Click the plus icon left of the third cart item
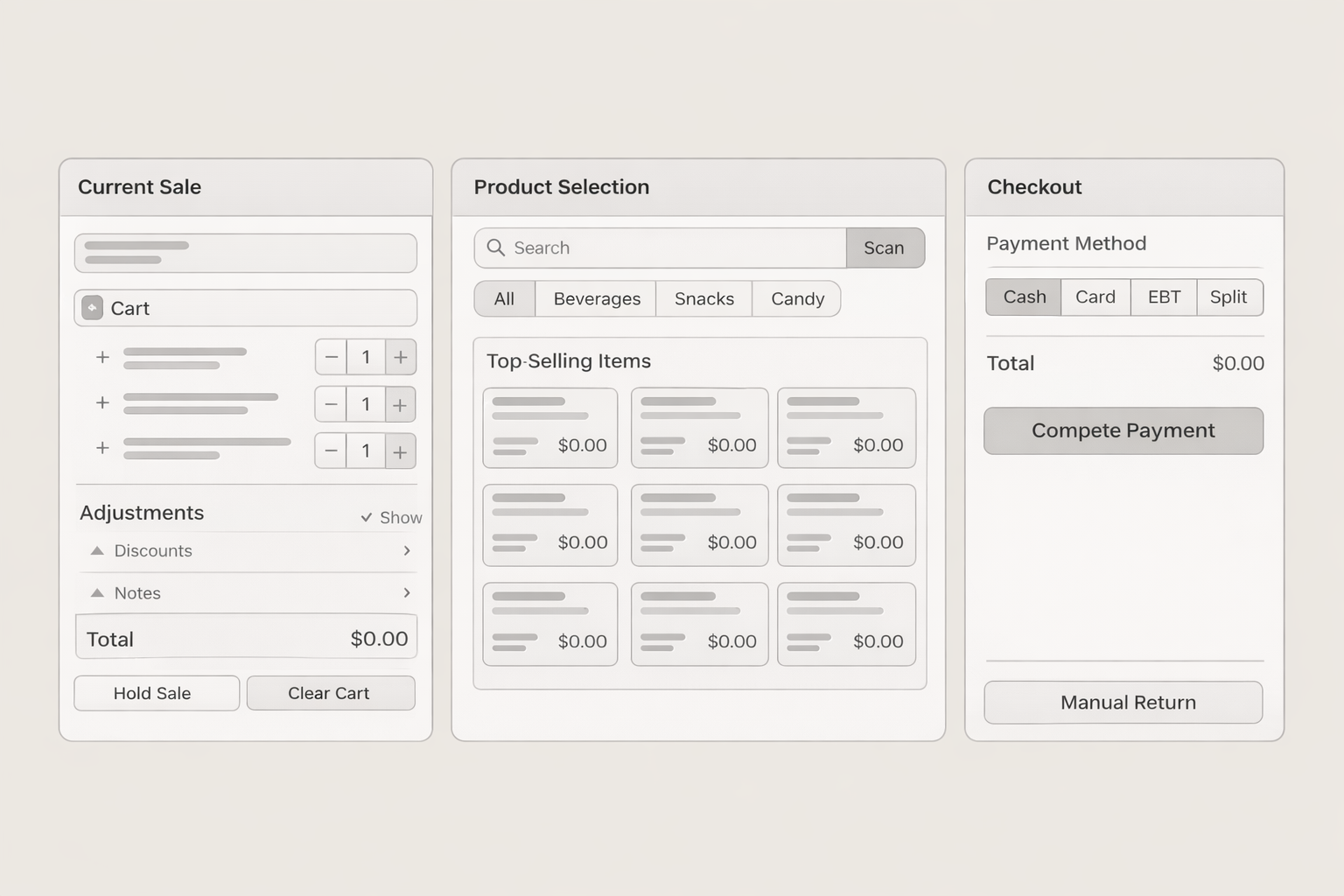 click(102, 448)
